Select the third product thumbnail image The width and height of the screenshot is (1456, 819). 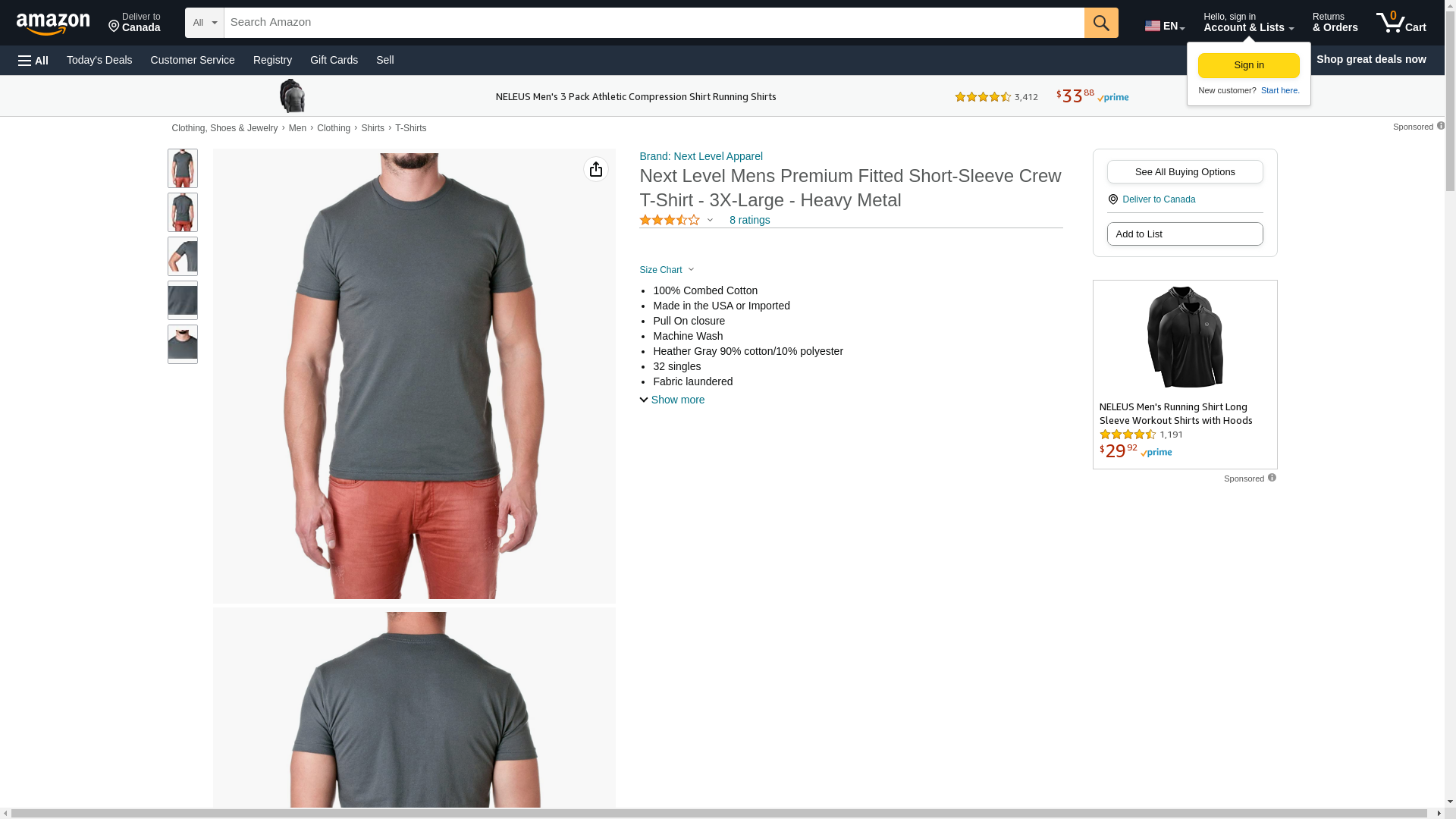pos(183,256)
